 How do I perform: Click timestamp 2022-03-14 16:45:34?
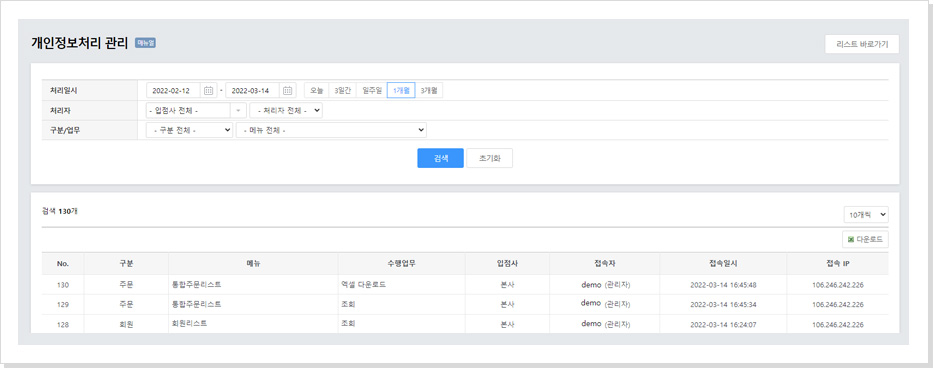[x=723, y=305]
